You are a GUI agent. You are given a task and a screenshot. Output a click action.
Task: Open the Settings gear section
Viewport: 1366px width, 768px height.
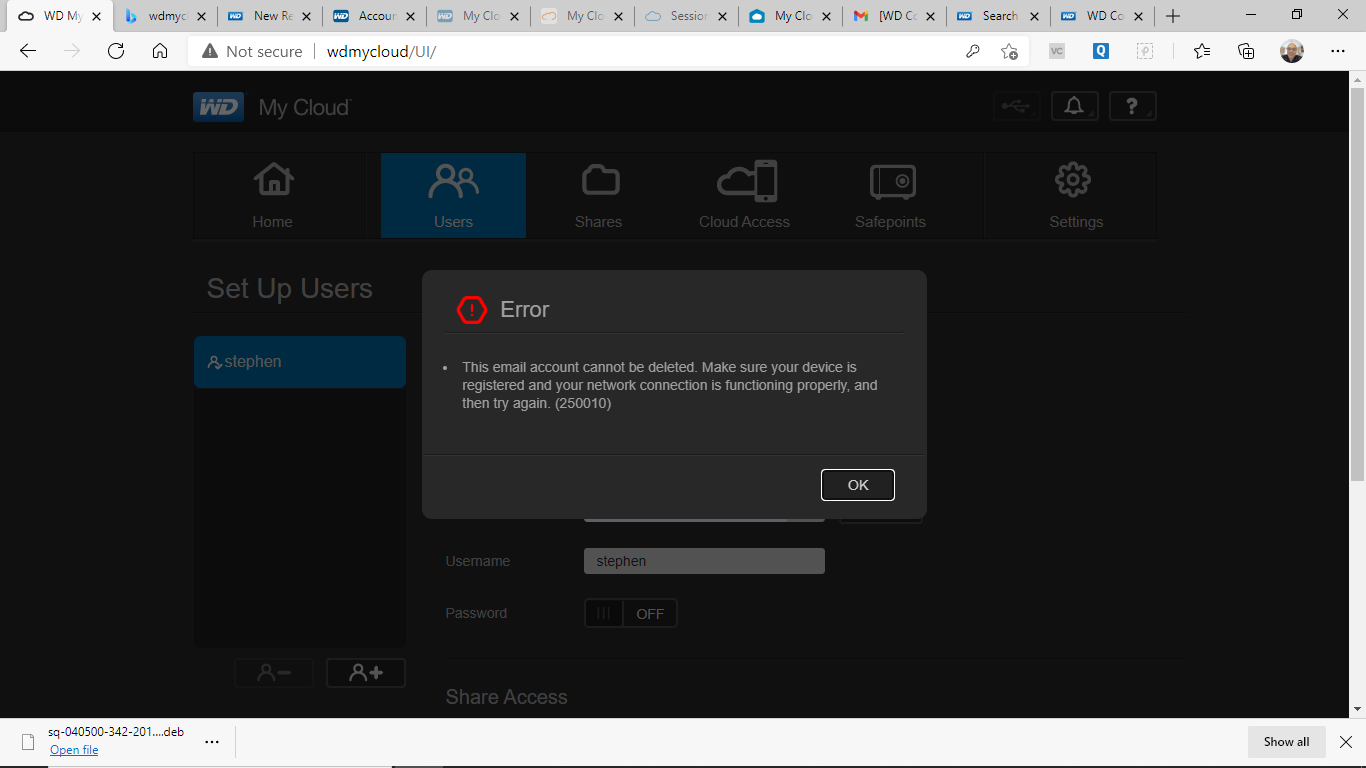[x=1076, y=196]
